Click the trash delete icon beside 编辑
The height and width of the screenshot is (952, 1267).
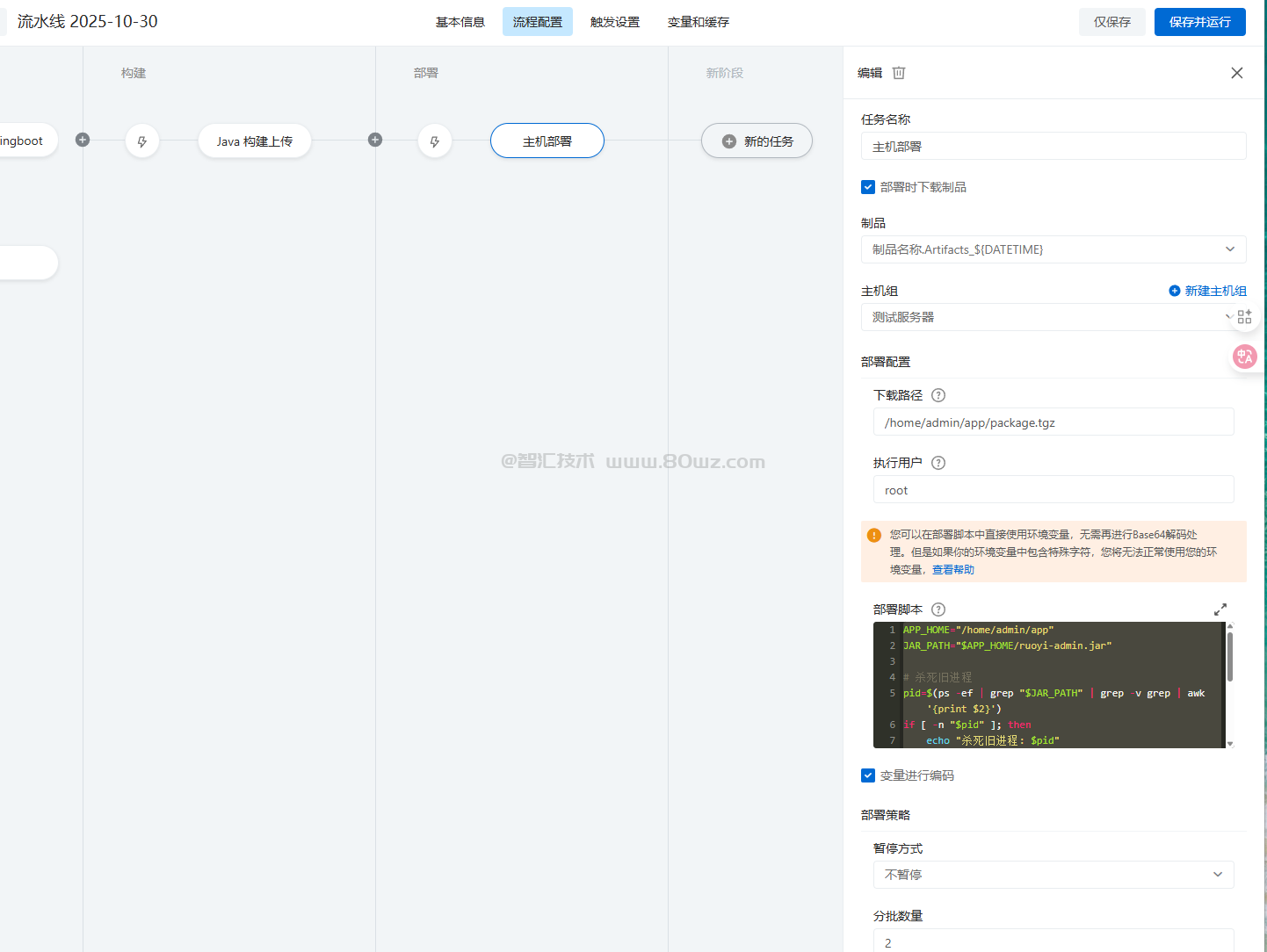(x=899, y=73)
